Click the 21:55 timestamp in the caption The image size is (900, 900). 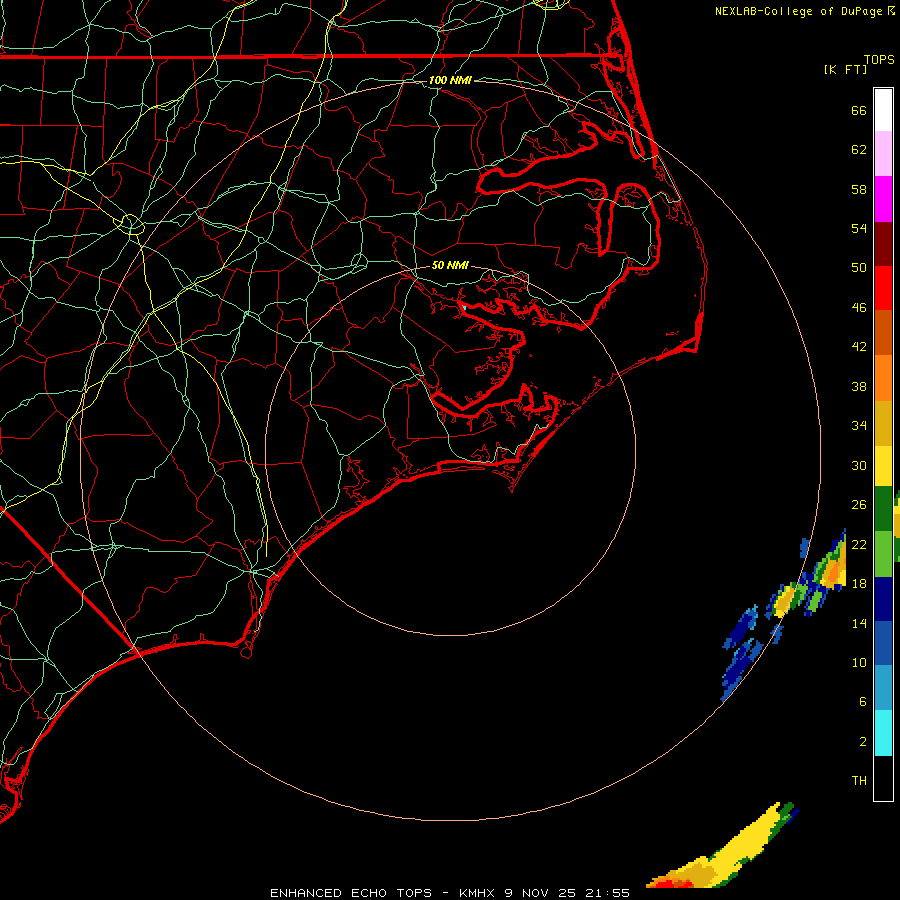point(607,893)
